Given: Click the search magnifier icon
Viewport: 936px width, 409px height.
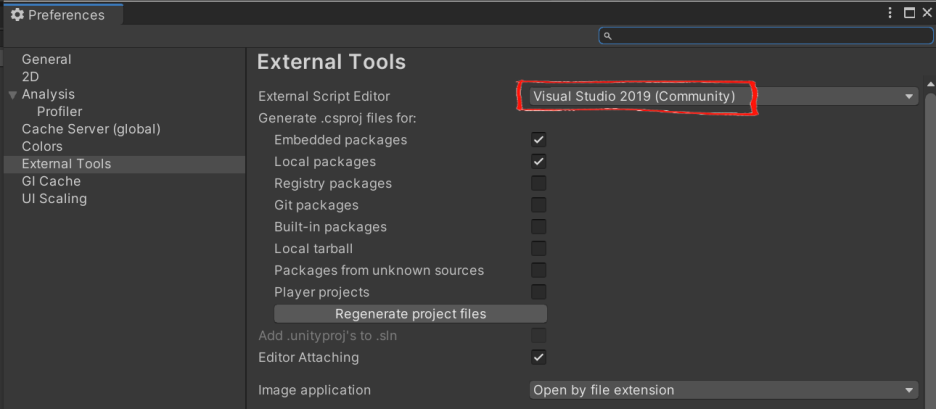Looking at the screenshot, I should click(x=608, y=36).
